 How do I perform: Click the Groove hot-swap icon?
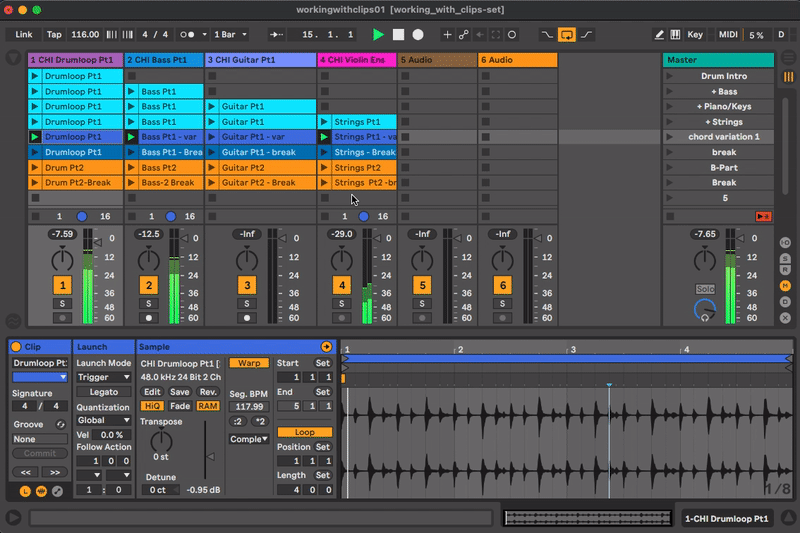[x=61, y=424]
